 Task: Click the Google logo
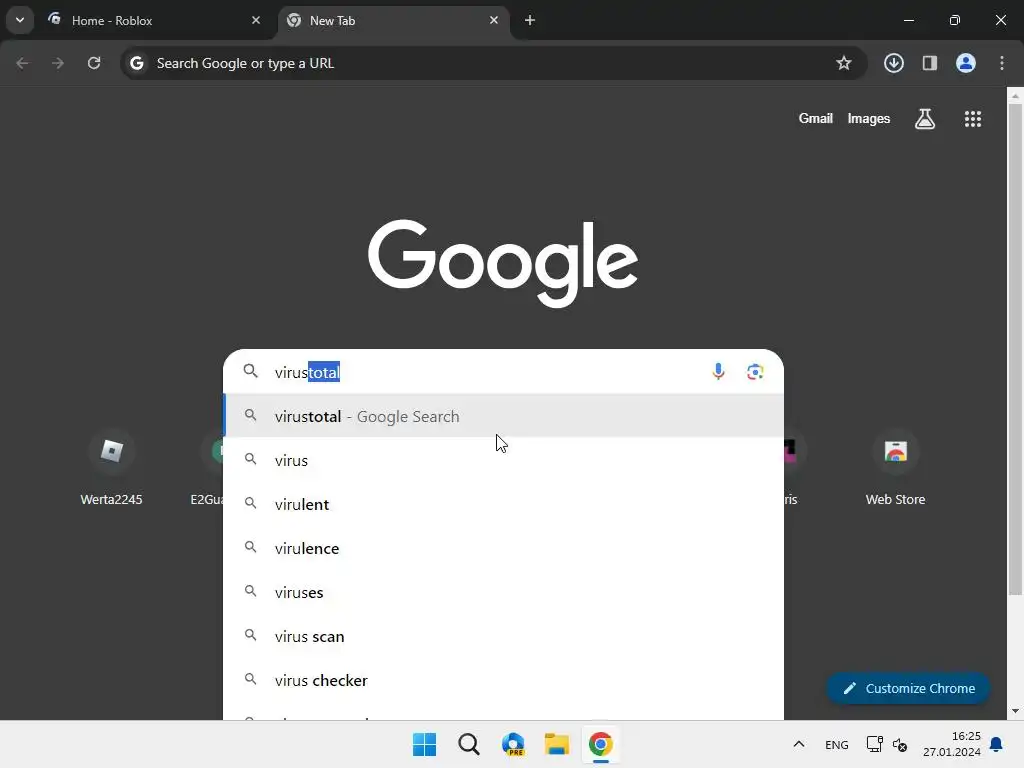tap(503, 263)
